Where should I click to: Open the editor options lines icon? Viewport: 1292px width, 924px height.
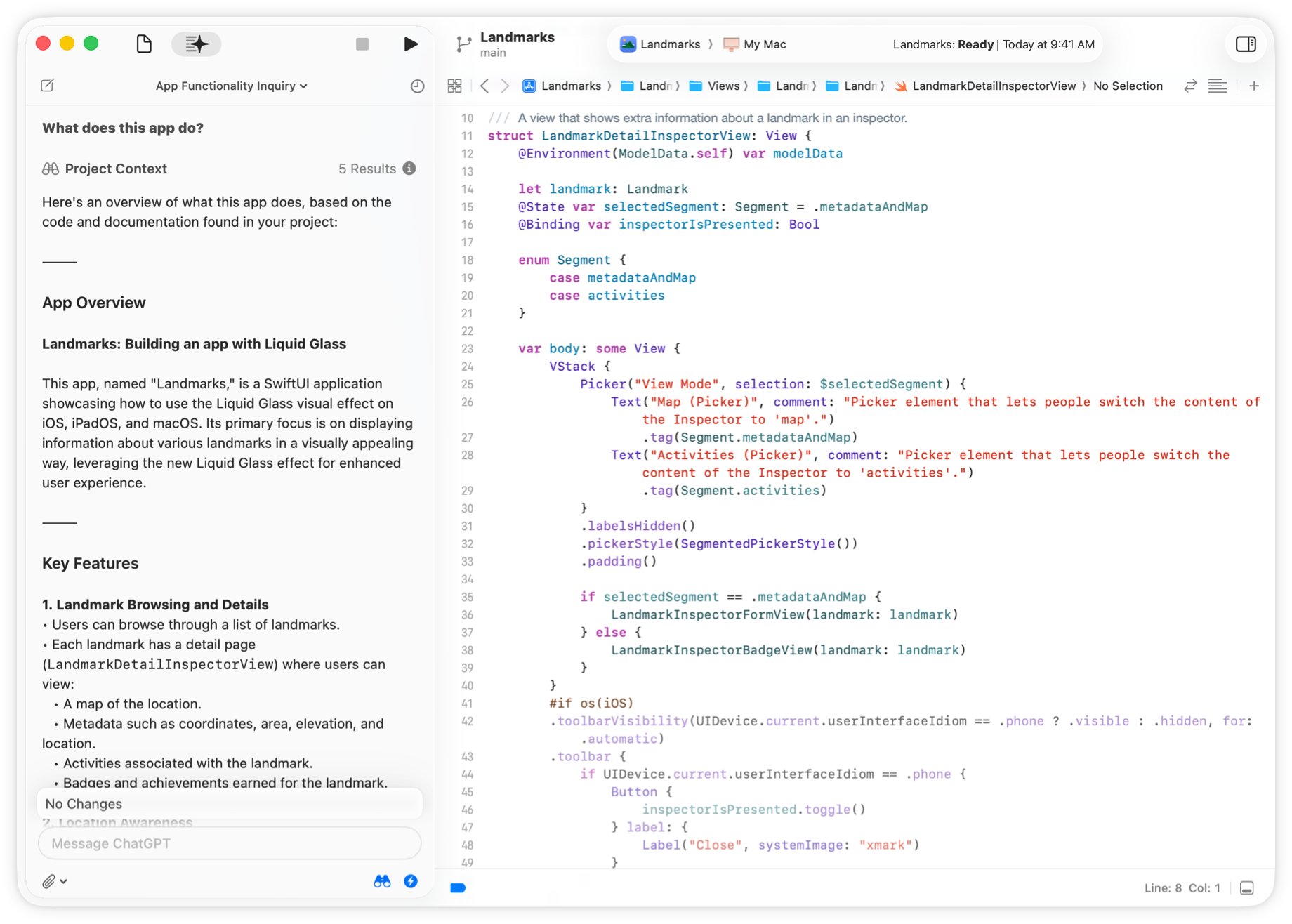1218,85
